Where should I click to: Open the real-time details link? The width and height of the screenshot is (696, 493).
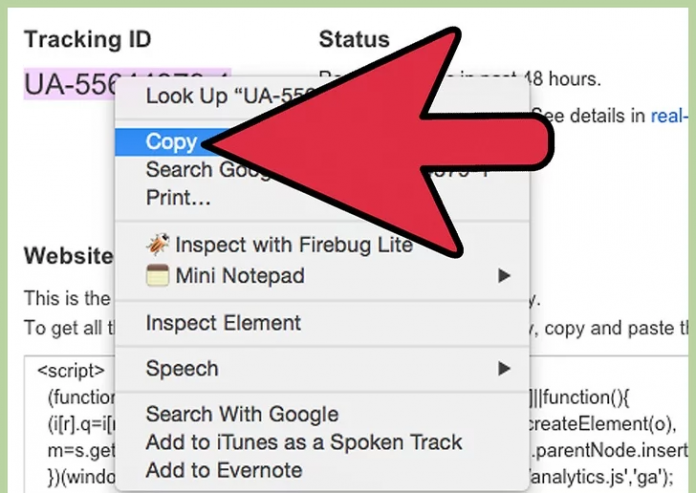point(672,116)
